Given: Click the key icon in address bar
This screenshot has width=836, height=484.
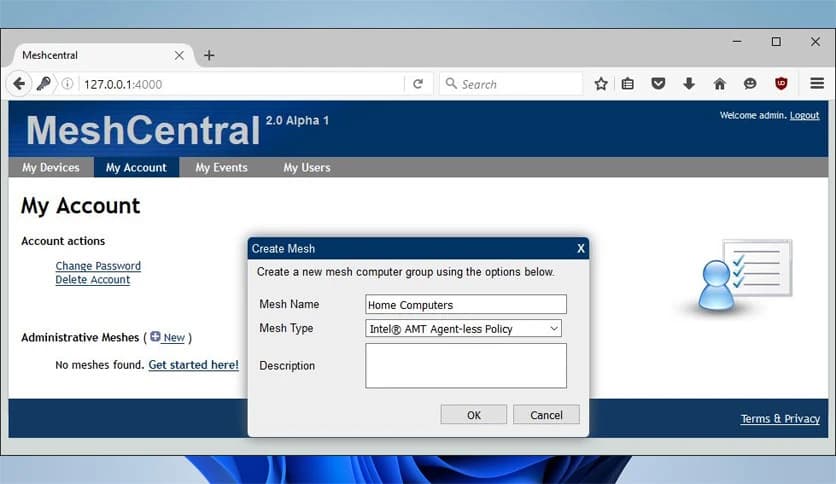Looking at the screenshot, I should [x=43, y=84].
